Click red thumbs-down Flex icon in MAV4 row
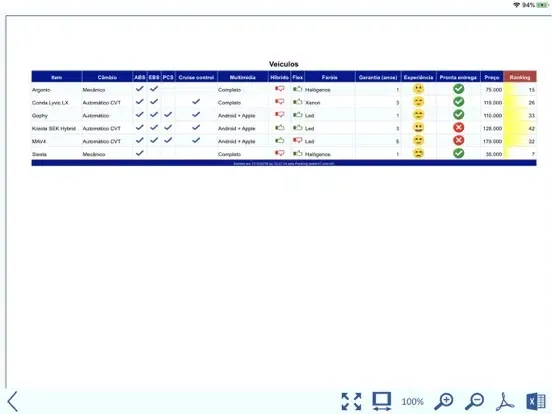552x414 pixels. [x=297, y=140]
